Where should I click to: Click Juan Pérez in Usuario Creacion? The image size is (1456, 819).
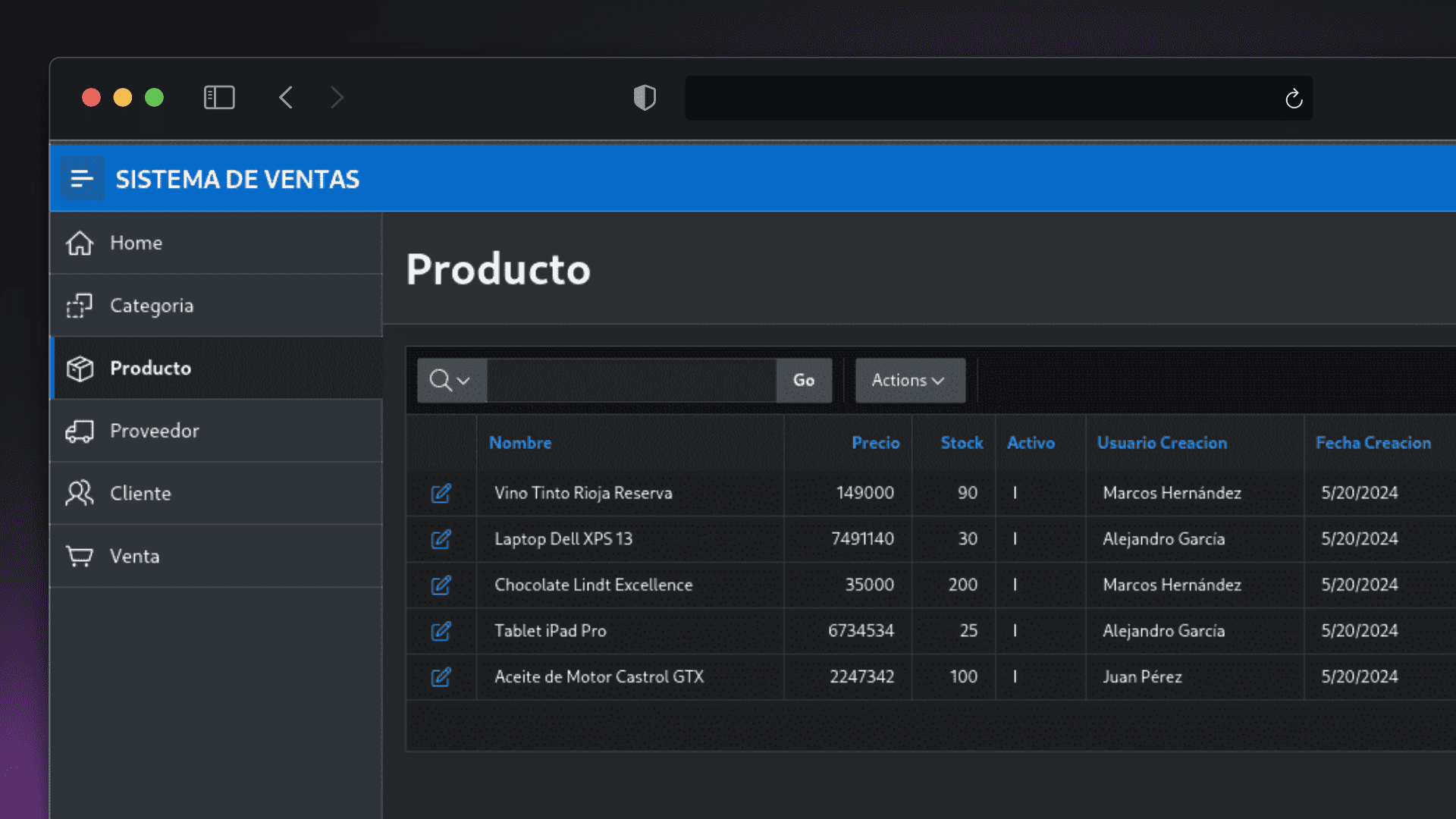tap(1142, 676)
